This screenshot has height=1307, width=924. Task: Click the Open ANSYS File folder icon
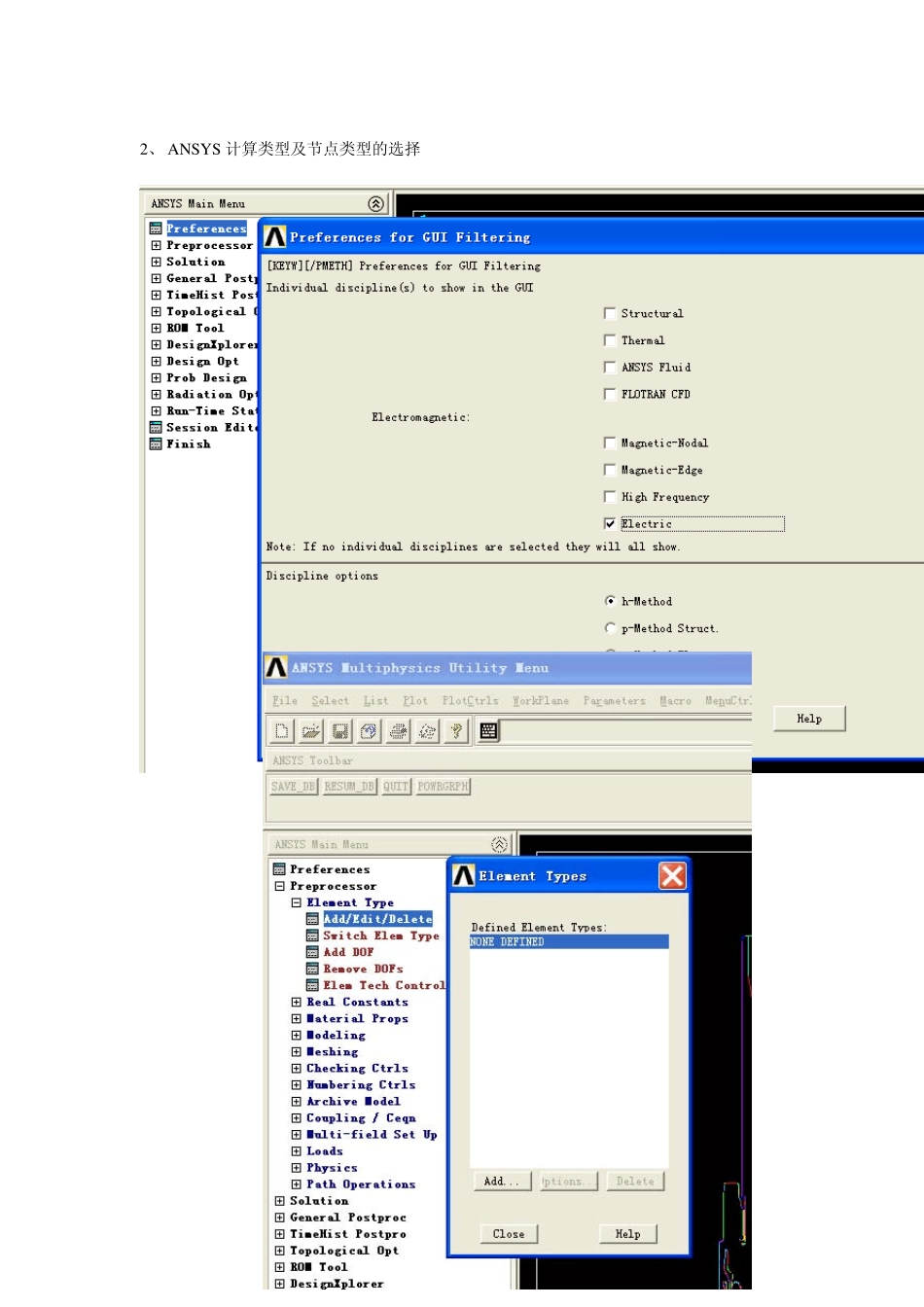pyautogui.click(x=311, y=731)
